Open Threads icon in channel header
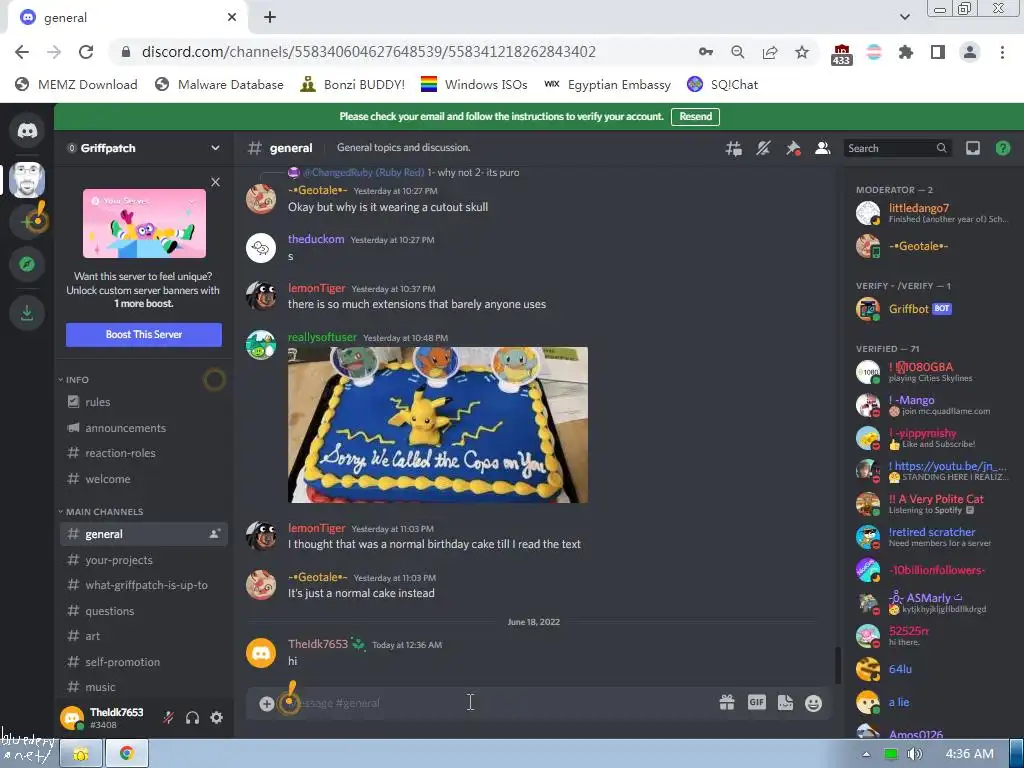The width and height of the screenshot is (1024, 768). click(733, 148)
